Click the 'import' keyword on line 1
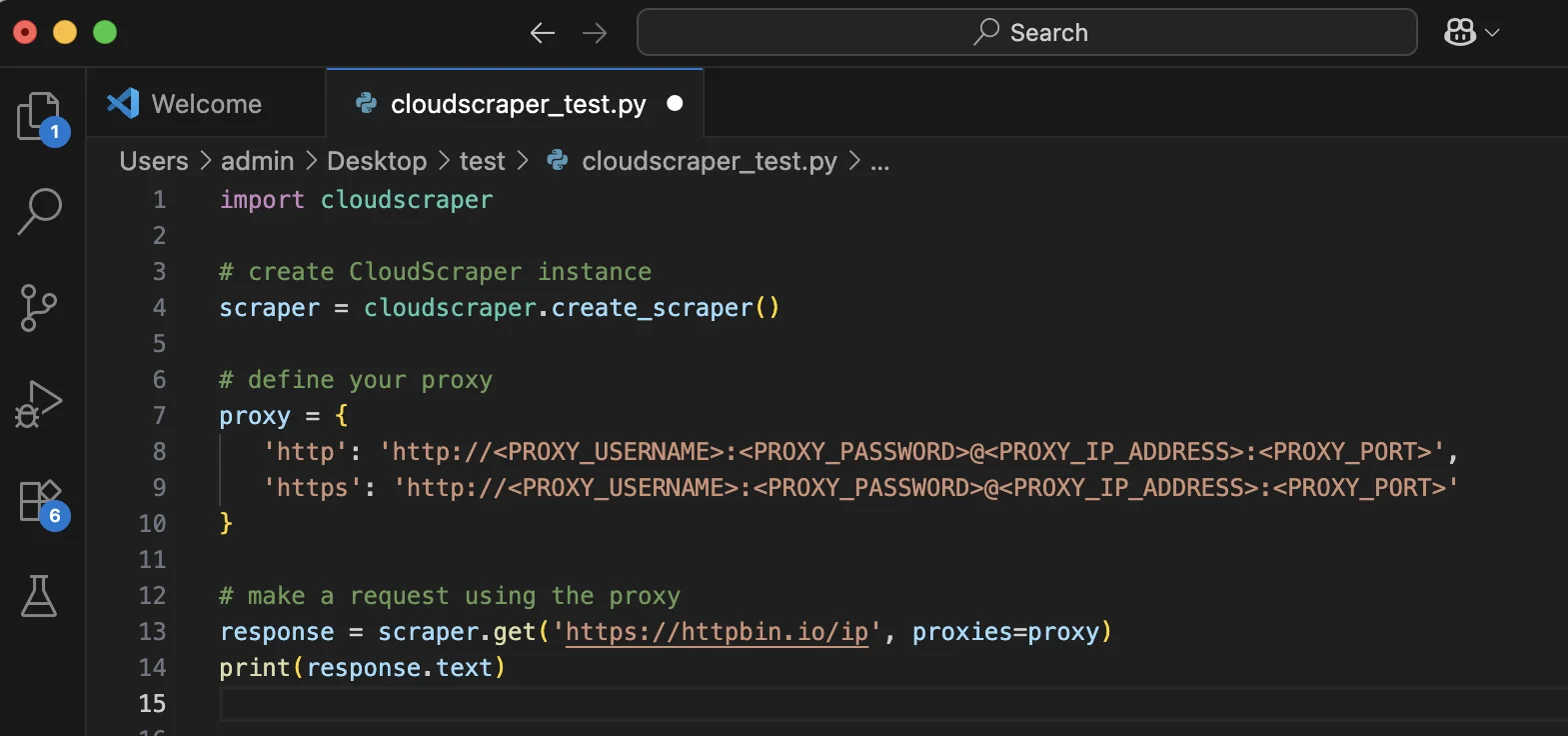Screen dimensions: 1568x736 262,200
